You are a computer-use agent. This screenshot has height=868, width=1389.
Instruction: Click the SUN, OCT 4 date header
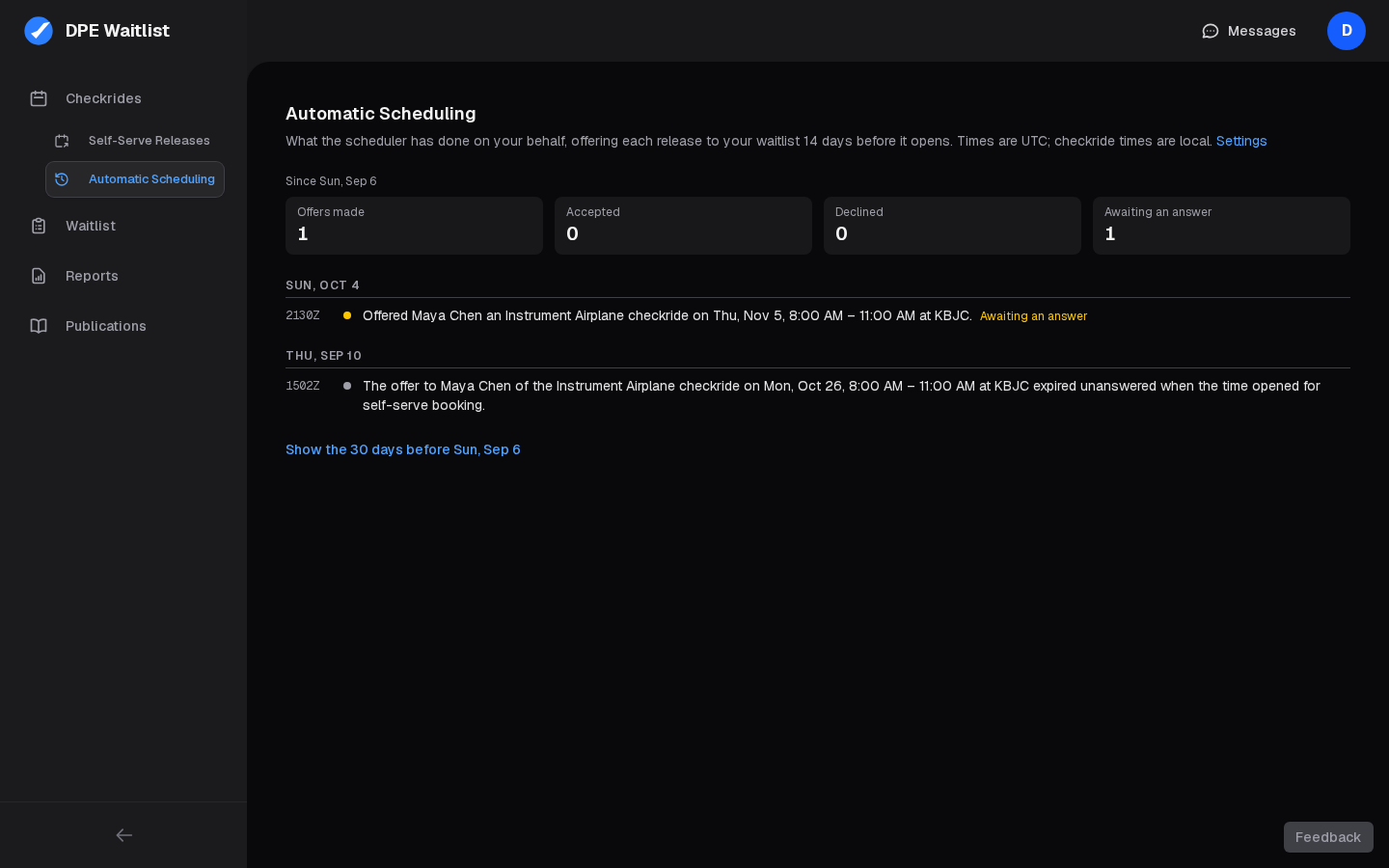tap(322, 285)
